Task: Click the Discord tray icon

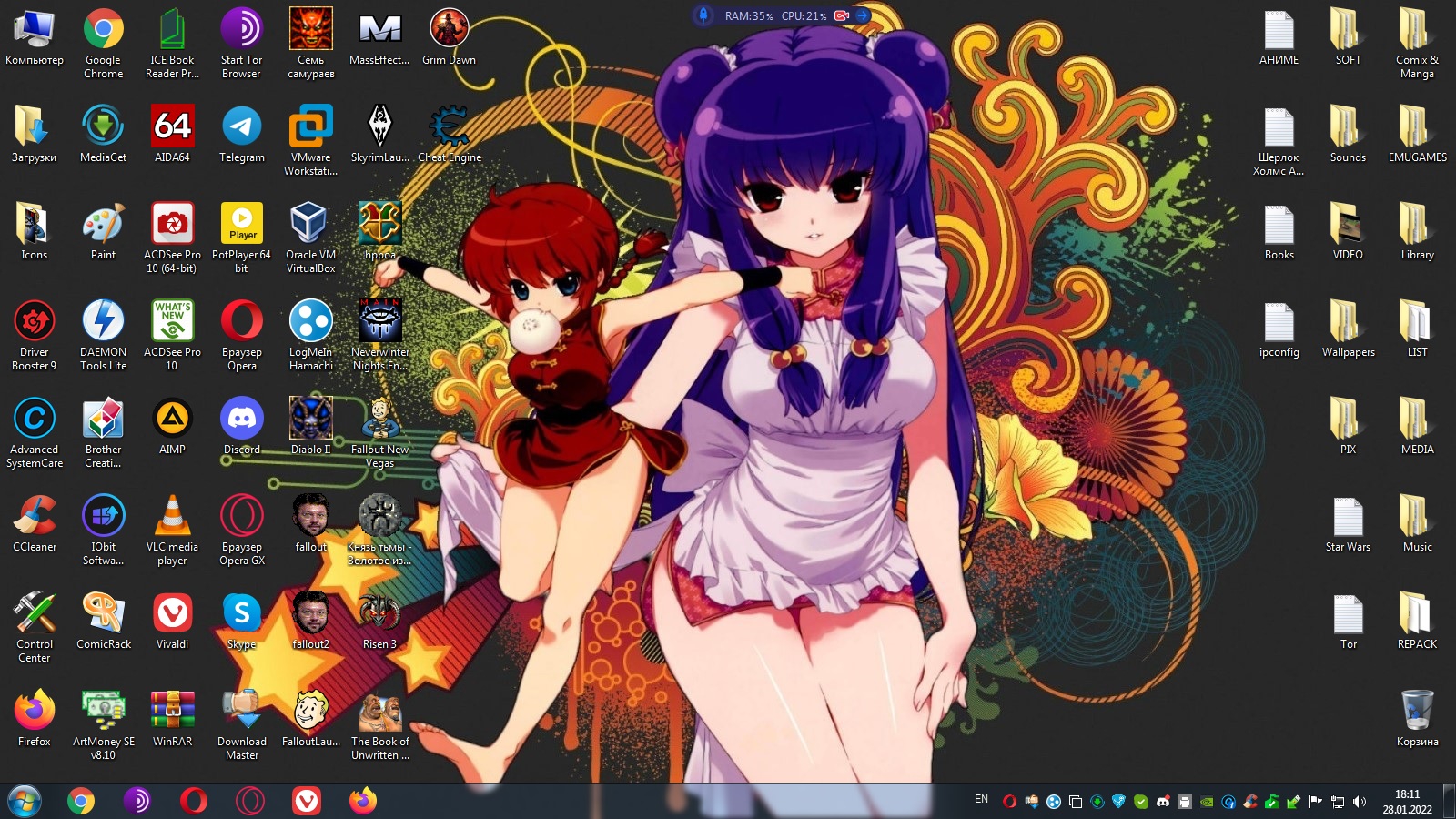Action: [1163, 802]
